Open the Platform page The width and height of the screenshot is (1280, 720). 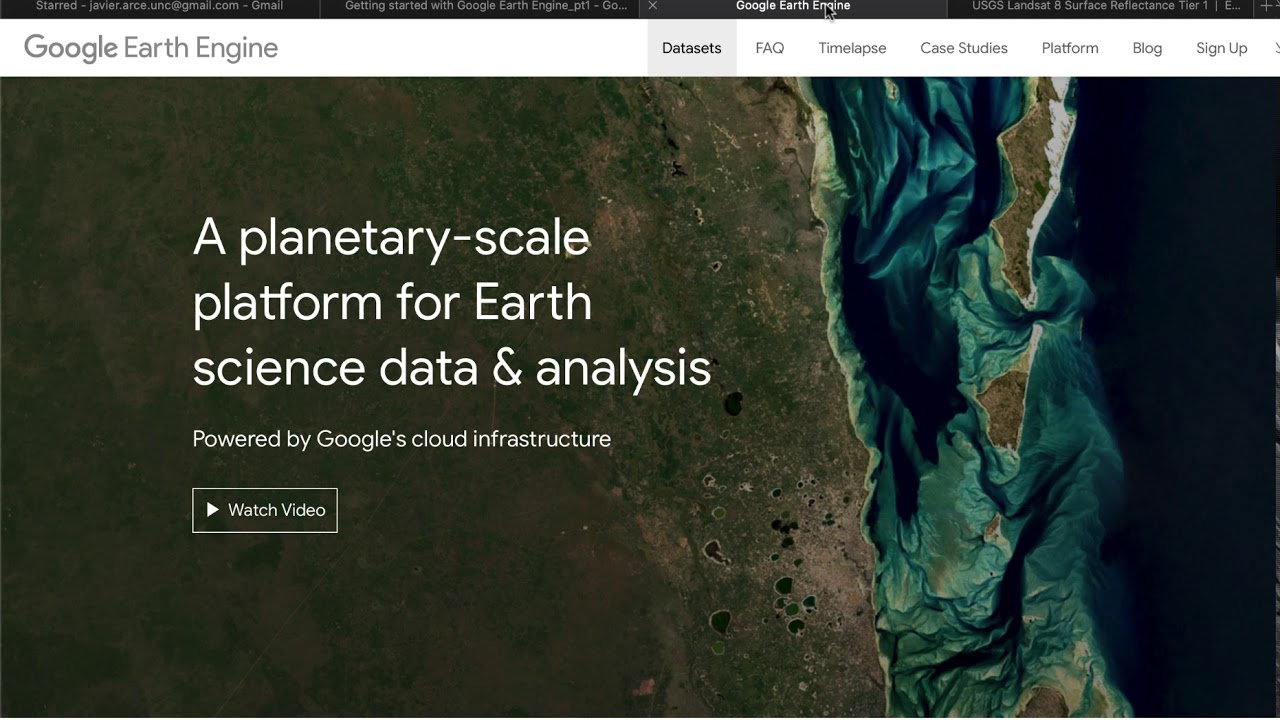point(1070,48)
